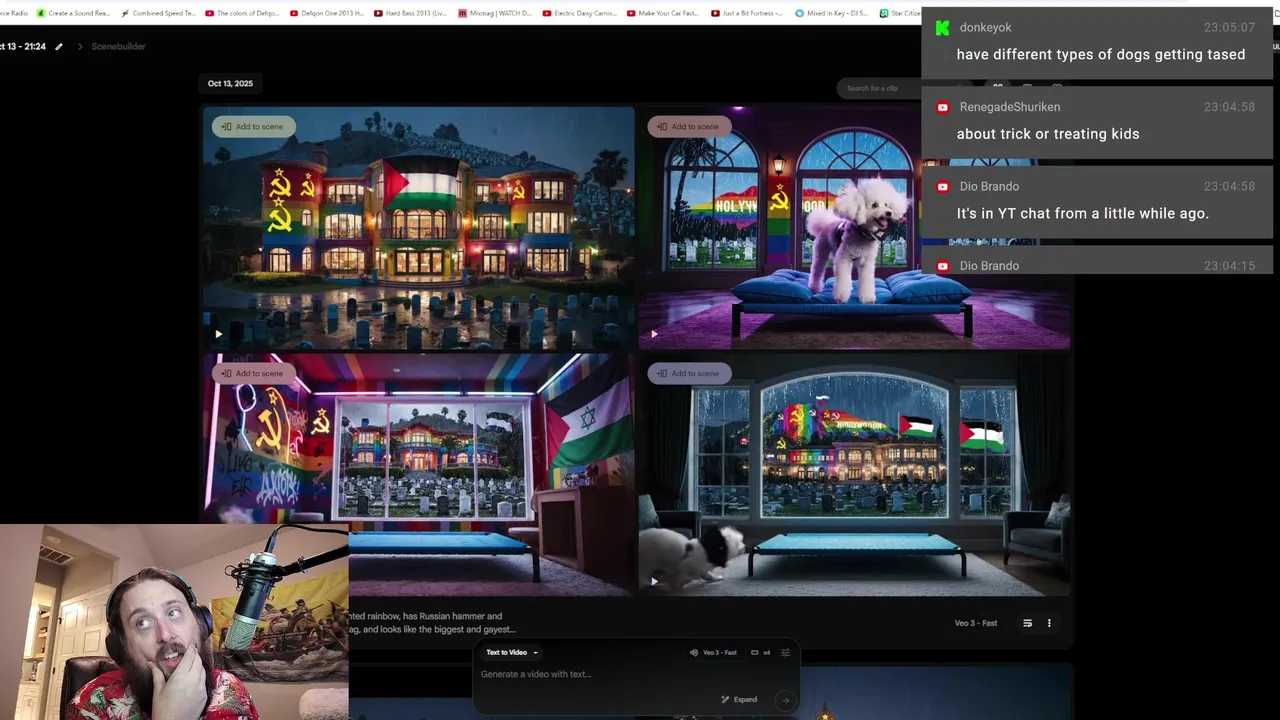Click the pencil icon to rename the project
The height and width of the screenshot is (720, 1280).
click(x=59, y=47)
